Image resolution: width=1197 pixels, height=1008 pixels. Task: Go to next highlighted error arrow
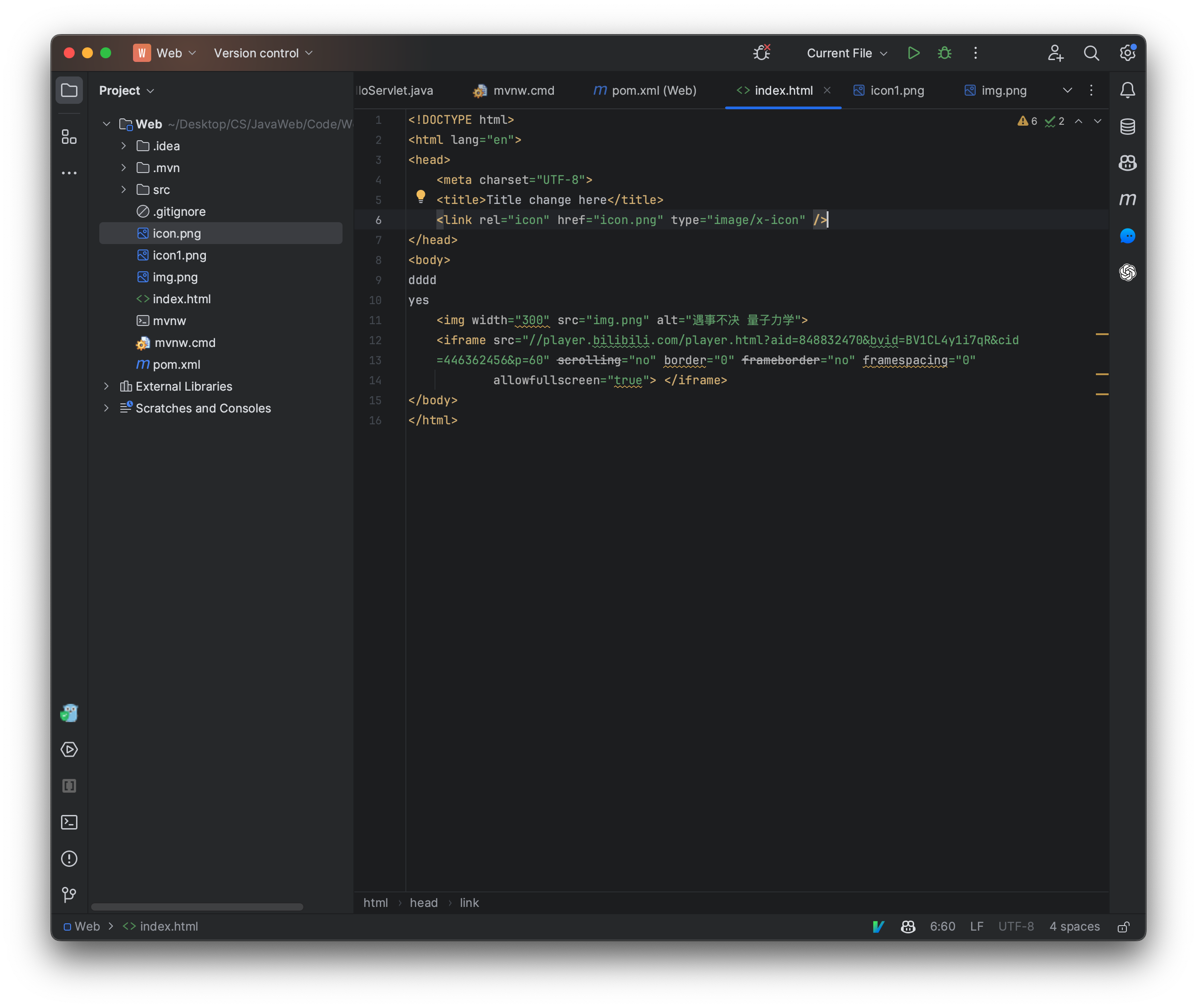point(1098,121)
